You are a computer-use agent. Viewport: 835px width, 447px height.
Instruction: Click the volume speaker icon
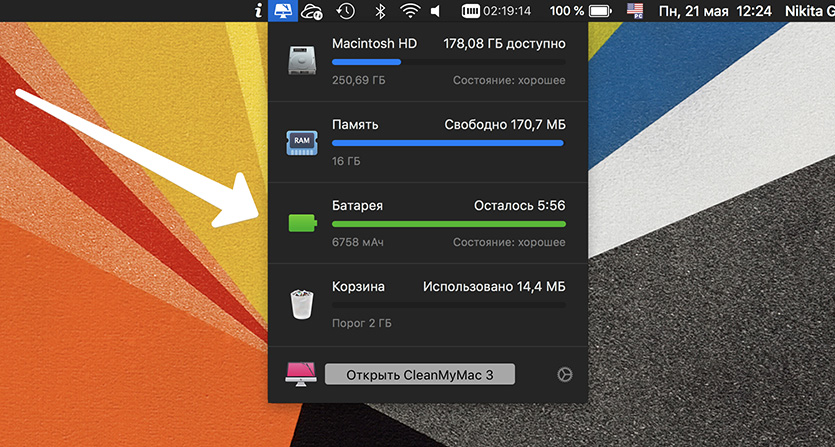click(436, 11)
